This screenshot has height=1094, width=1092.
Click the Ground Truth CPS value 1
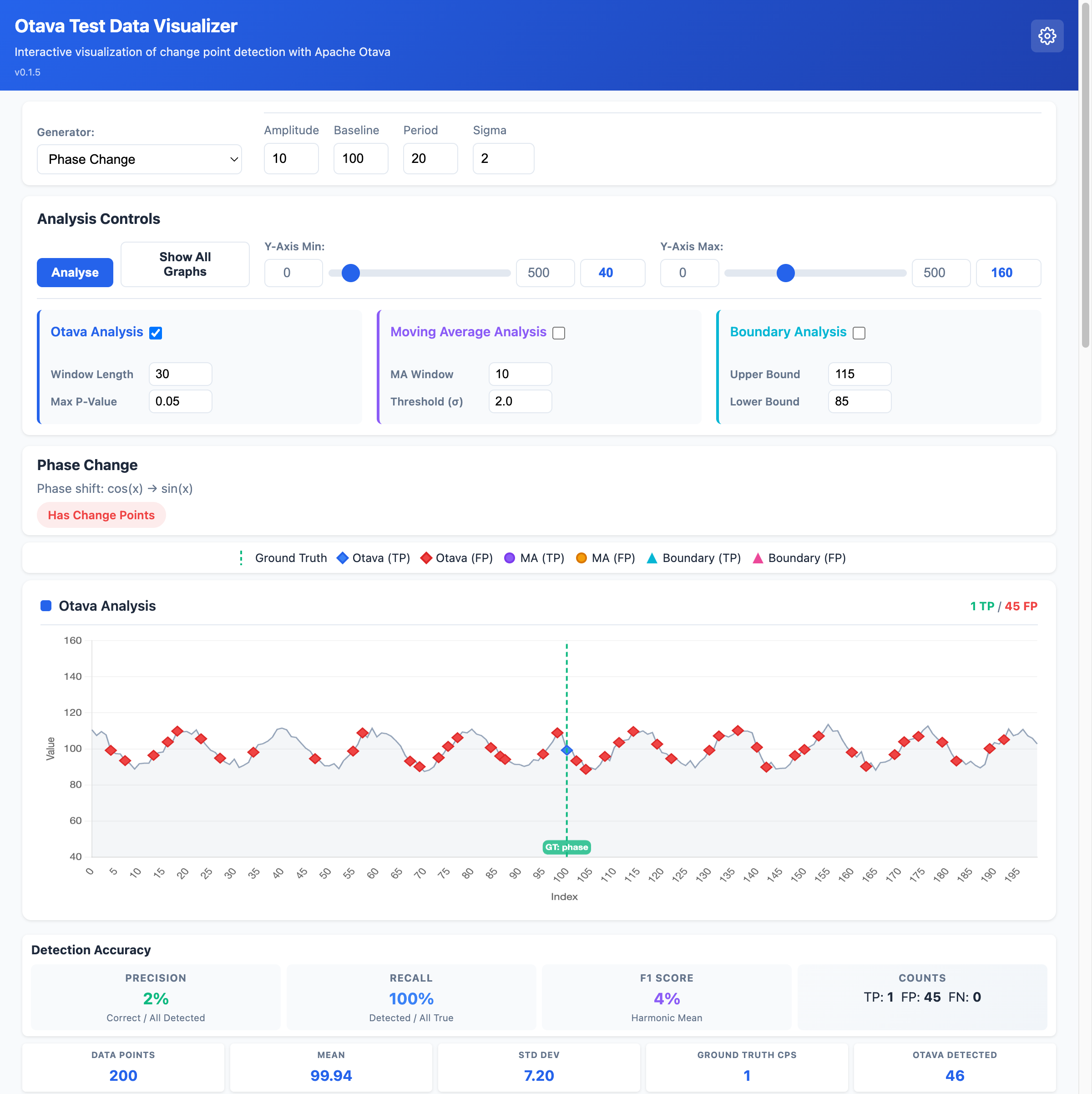[x=747, y=1076]
